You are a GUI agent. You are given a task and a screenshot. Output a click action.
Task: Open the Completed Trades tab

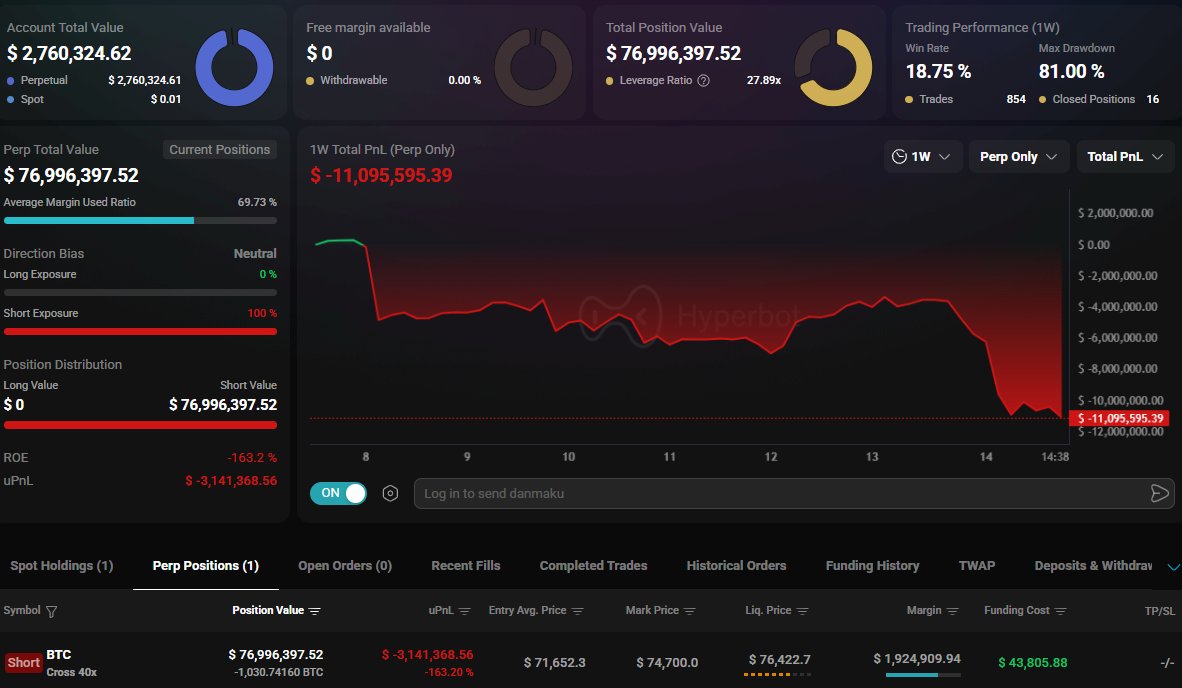coord(593,566)
